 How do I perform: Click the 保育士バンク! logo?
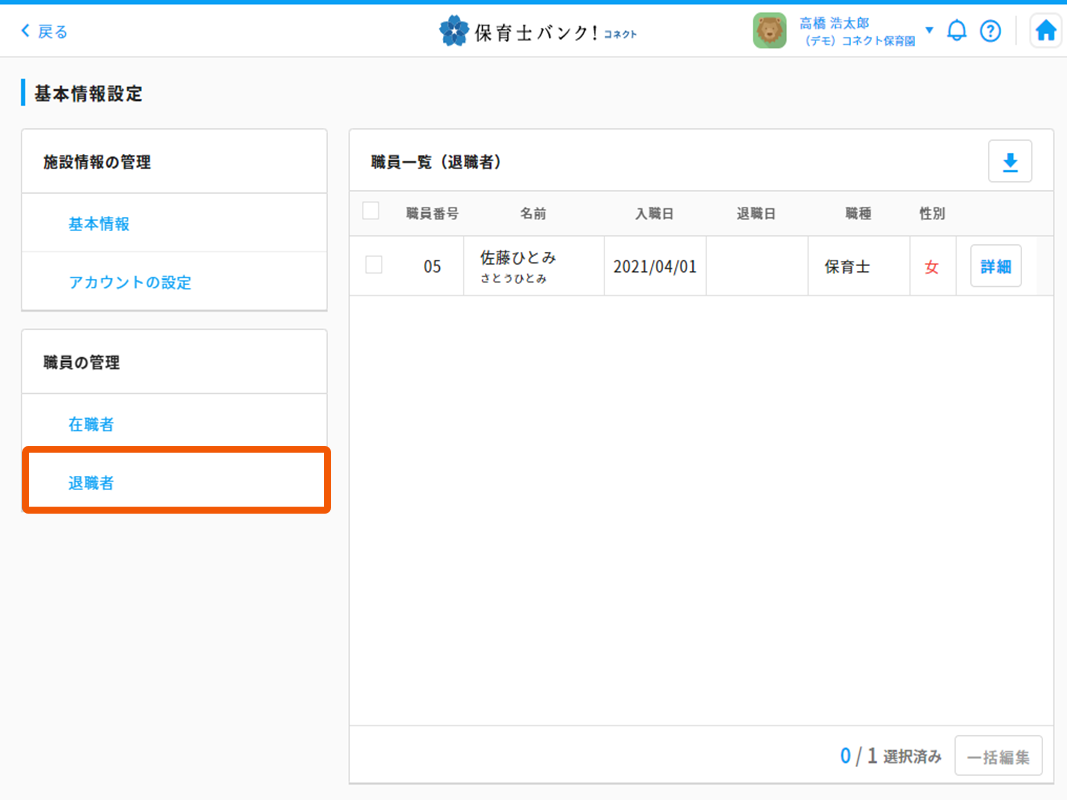click(538, 31)
